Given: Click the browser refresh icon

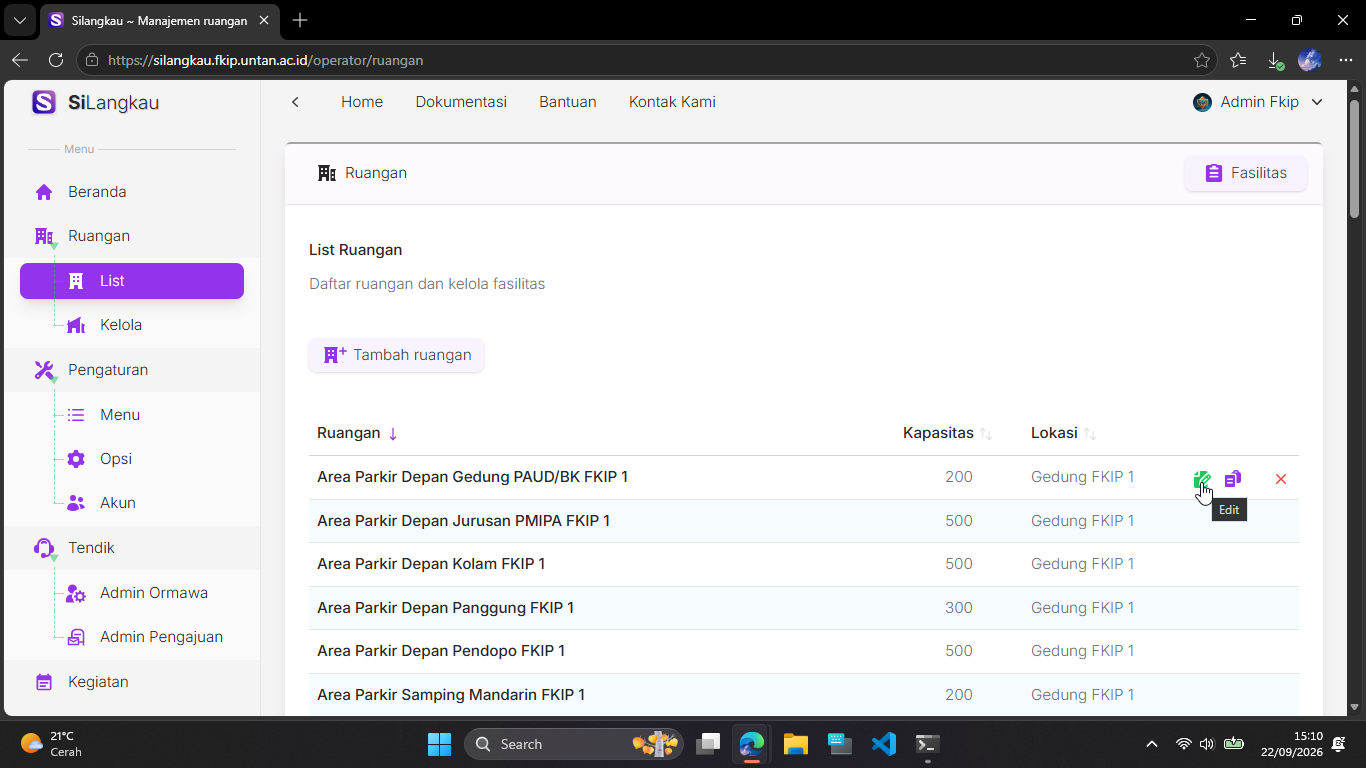Looking at the screenshot, I should 56,60.
